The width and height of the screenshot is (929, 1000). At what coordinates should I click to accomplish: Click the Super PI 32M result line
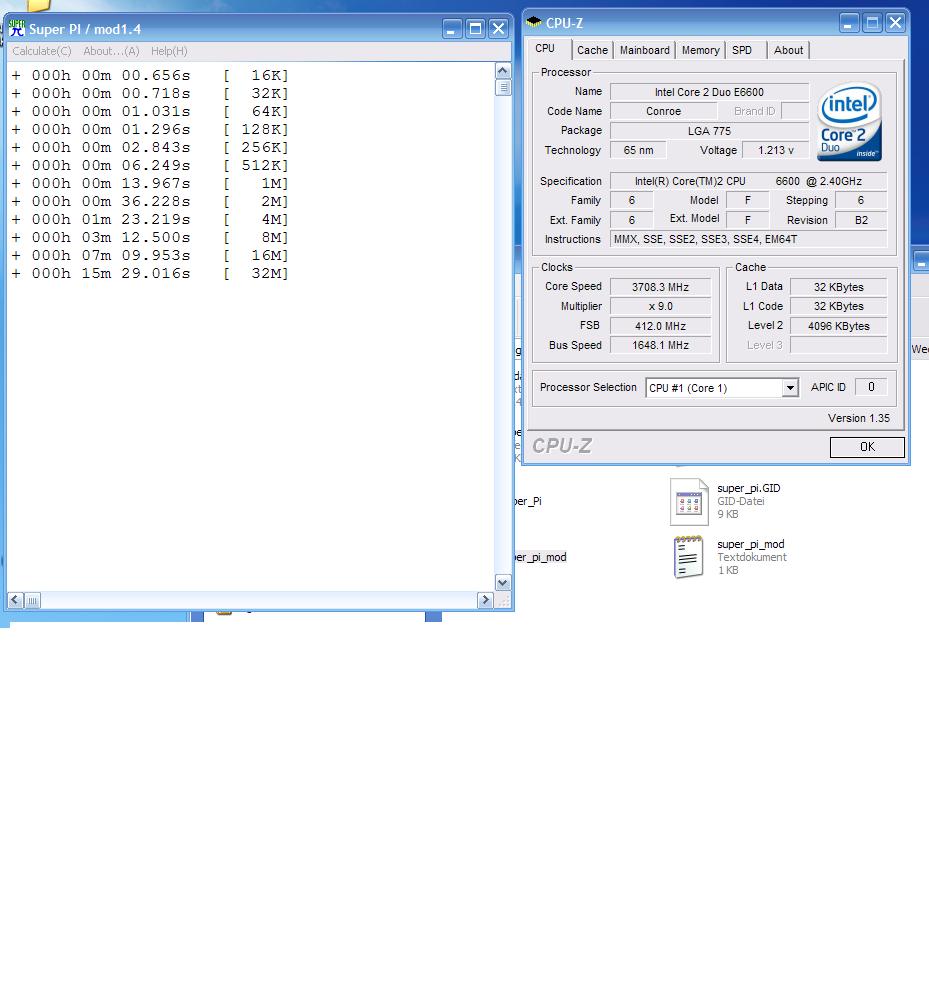pos(150,274)
